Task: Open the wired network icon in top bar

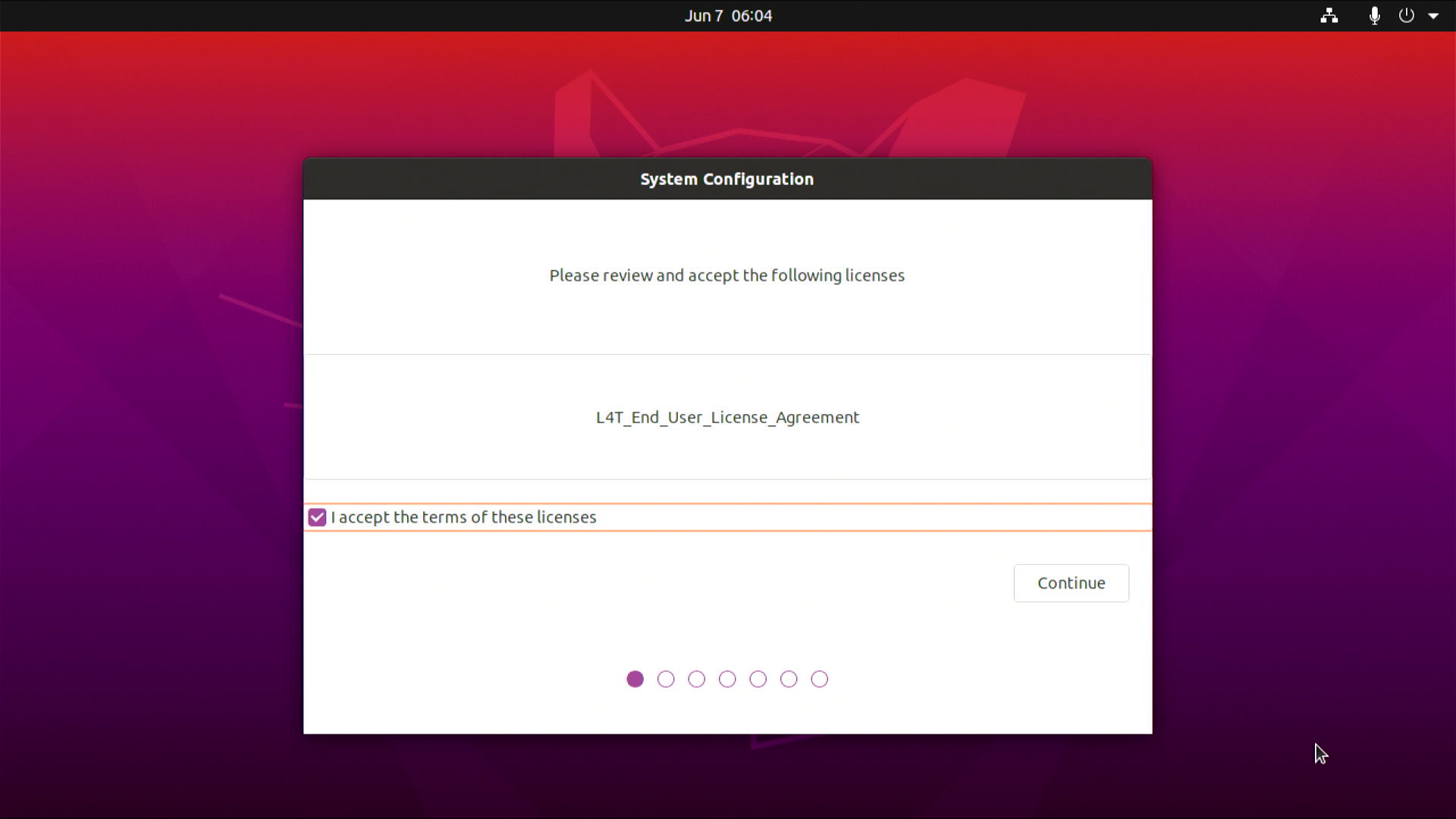Action: click(x=1329, y=16)
